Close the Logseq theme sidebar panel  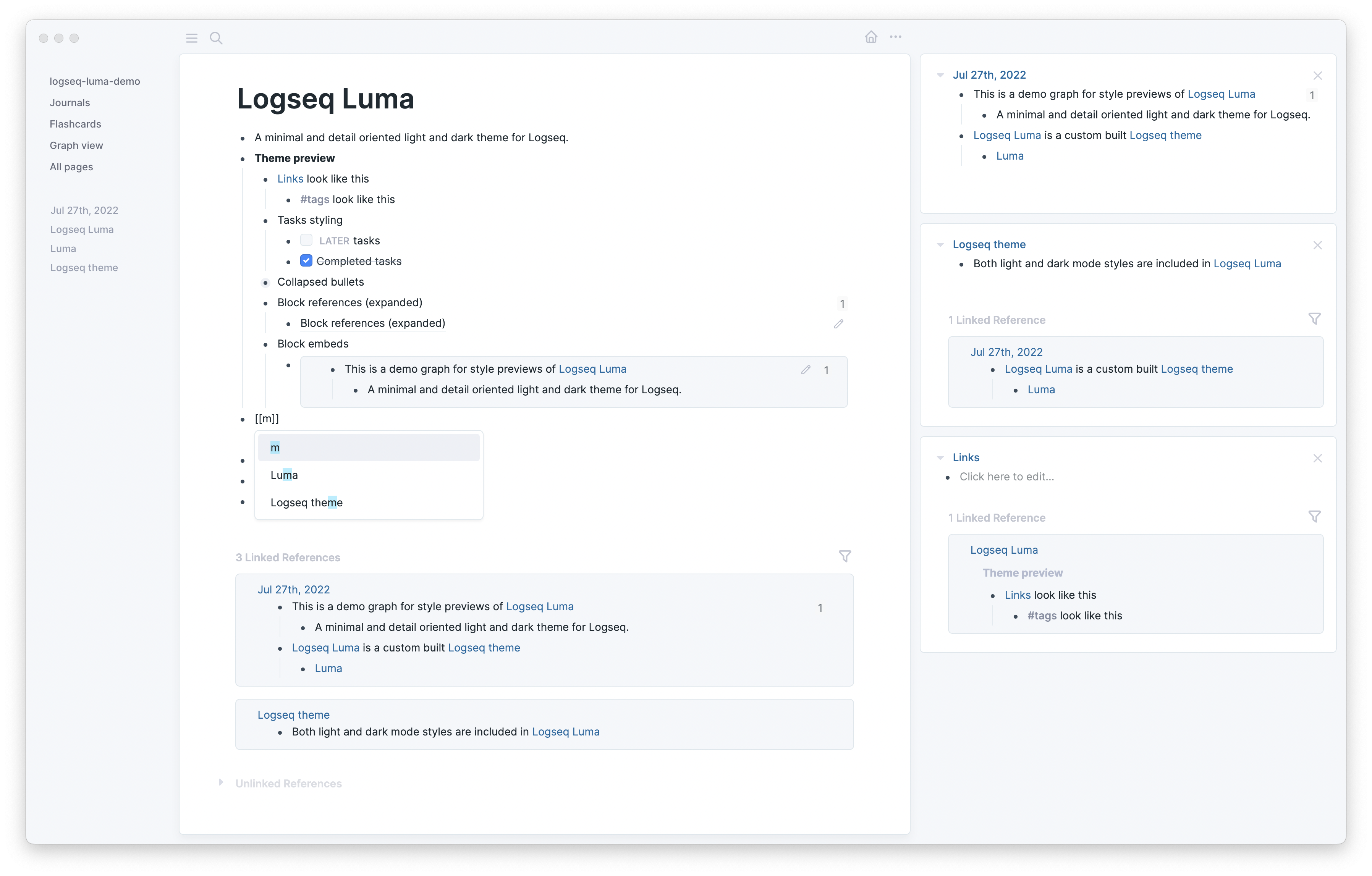[x=1317, y=246]
